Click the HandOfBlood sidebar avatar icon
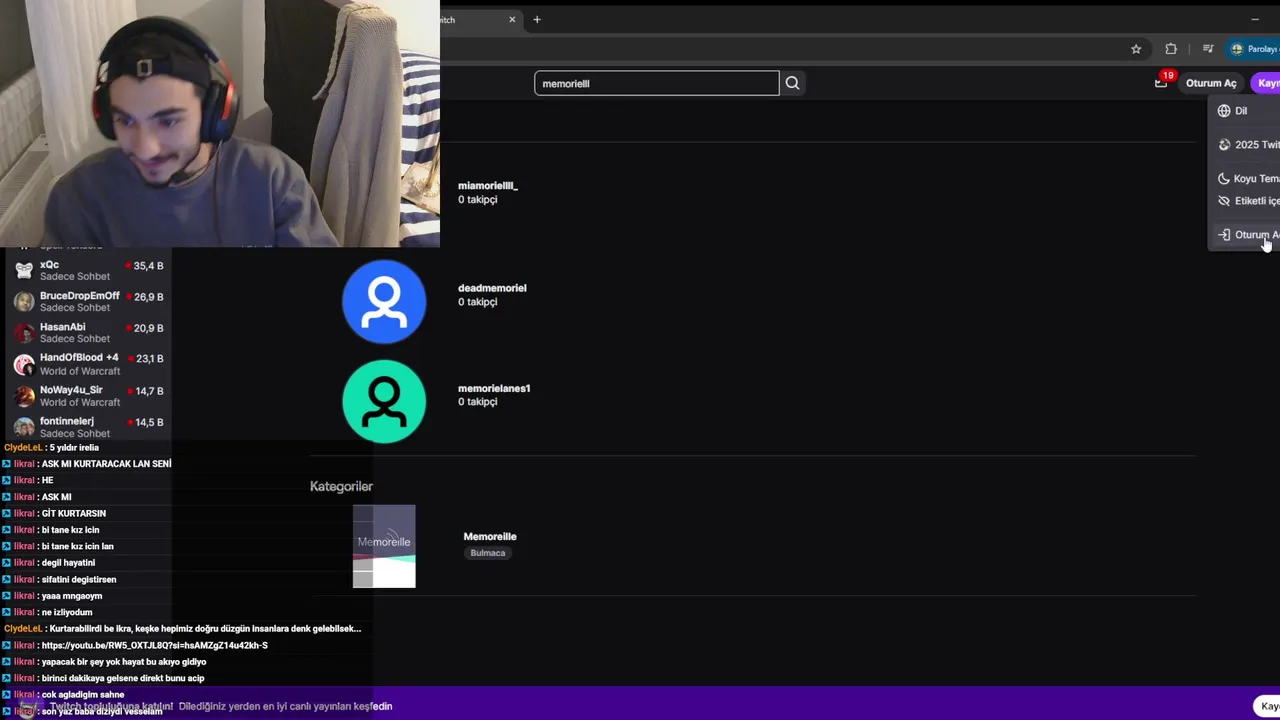This screenshot has width=1280, height=720. [24, 365]
